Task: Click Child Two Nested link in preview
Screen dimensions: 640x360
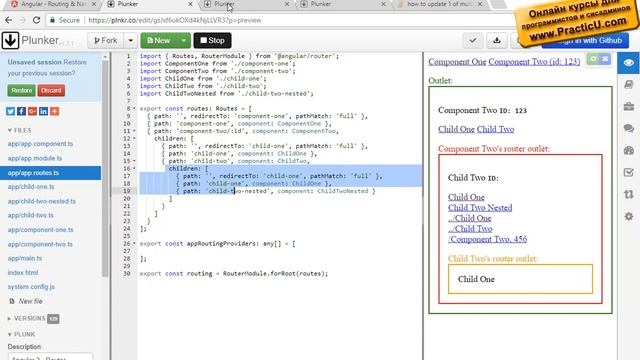Action: pos(480,208)
